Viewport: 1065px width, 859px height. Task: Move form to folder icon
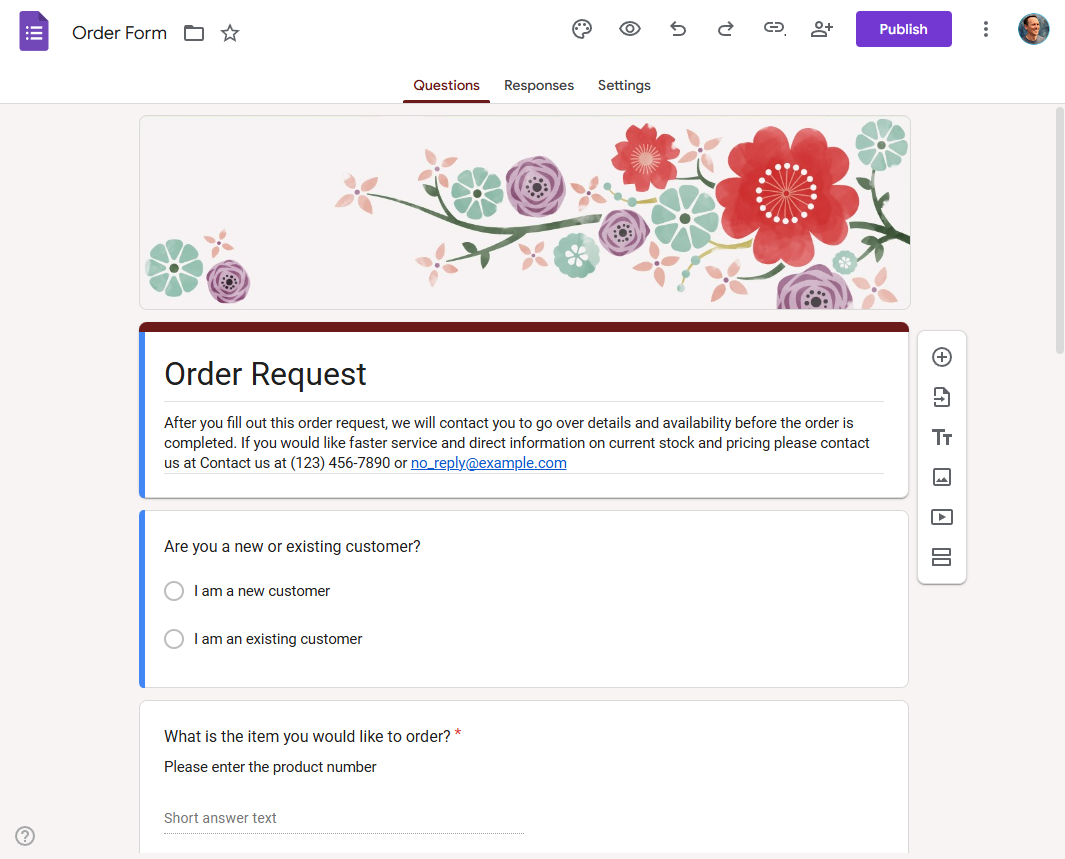[194, 33]
